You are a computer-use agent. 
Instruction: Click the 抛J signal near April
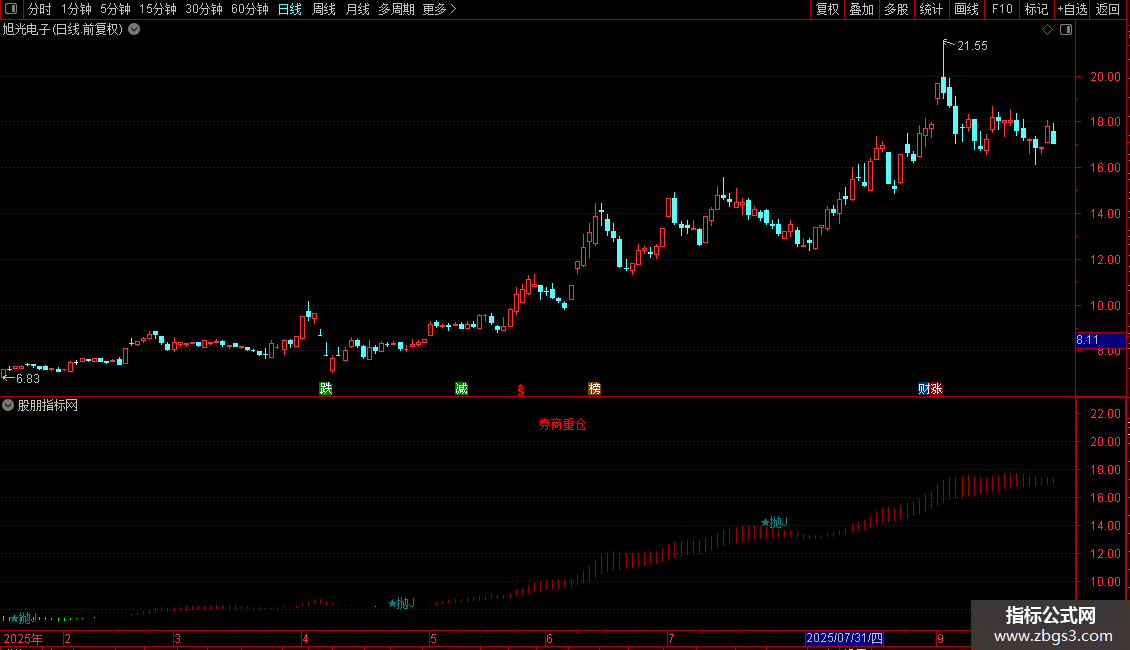tap(401, 603)
